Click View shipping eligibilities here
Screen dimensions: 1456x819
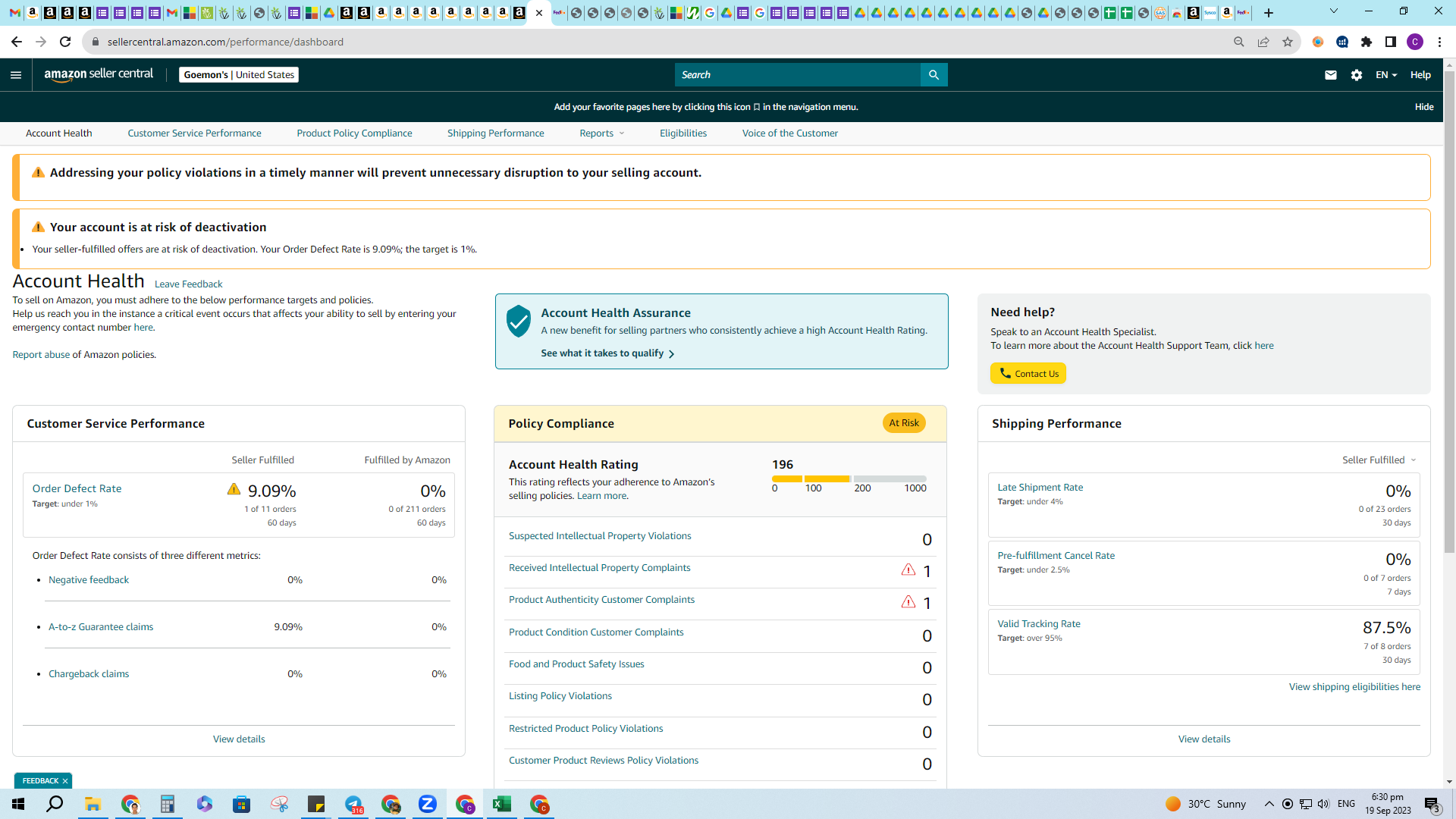point(1354,686)
